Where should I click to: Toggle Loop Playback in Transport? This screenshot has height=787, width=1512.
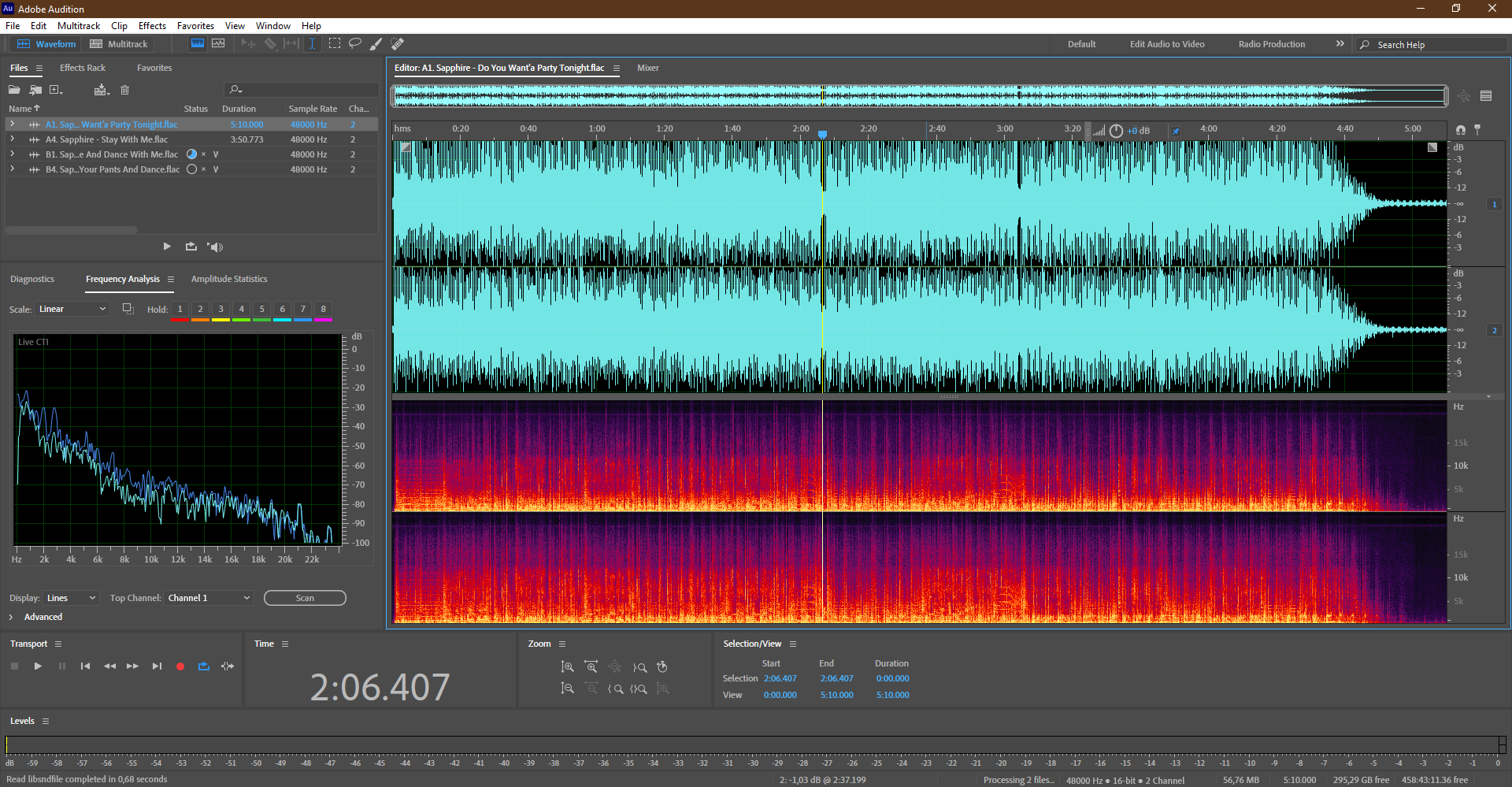204,666
